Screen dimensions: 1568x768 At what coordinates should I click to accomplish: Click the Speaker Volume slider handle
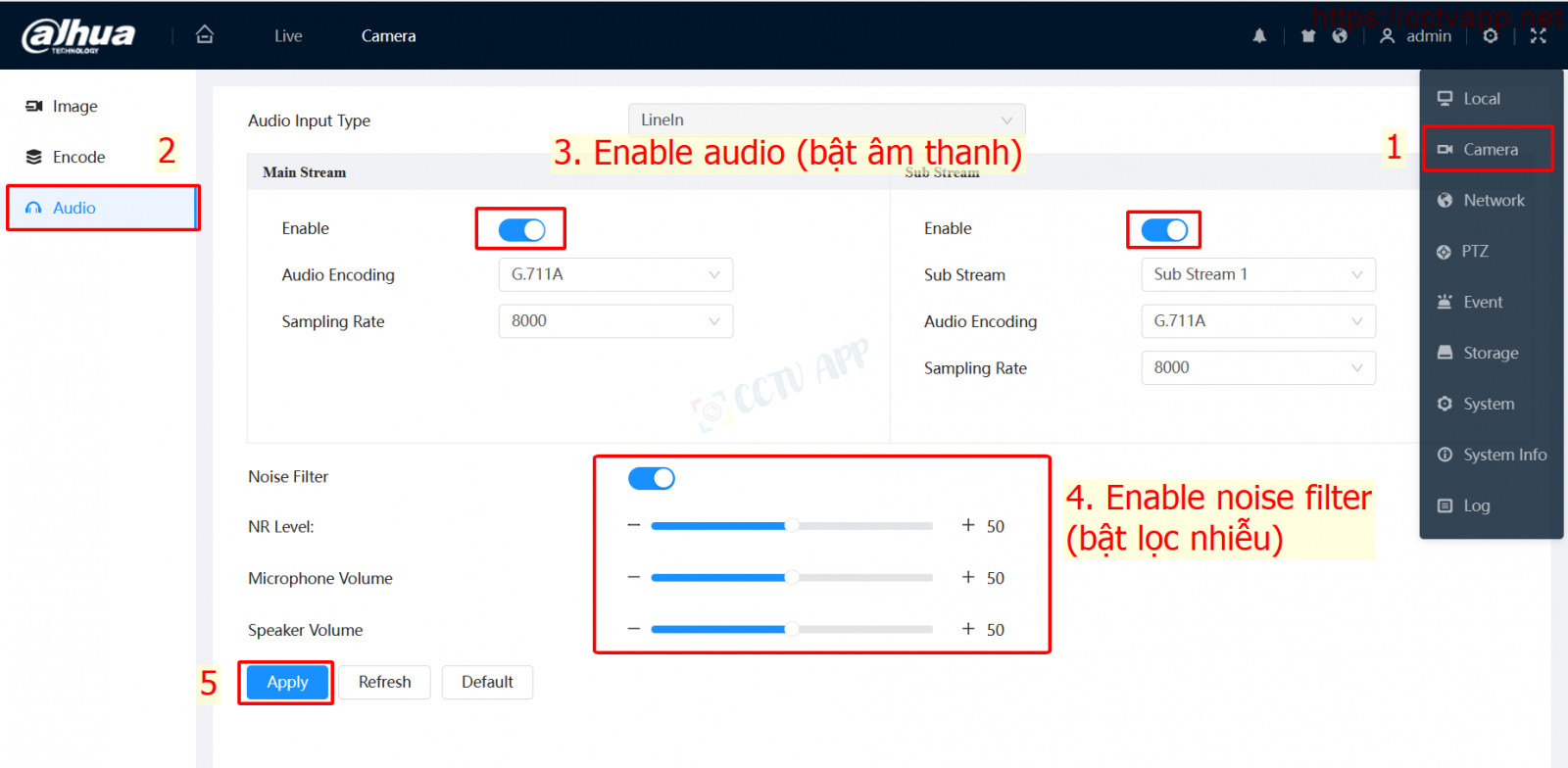click(x=791, y=629)
